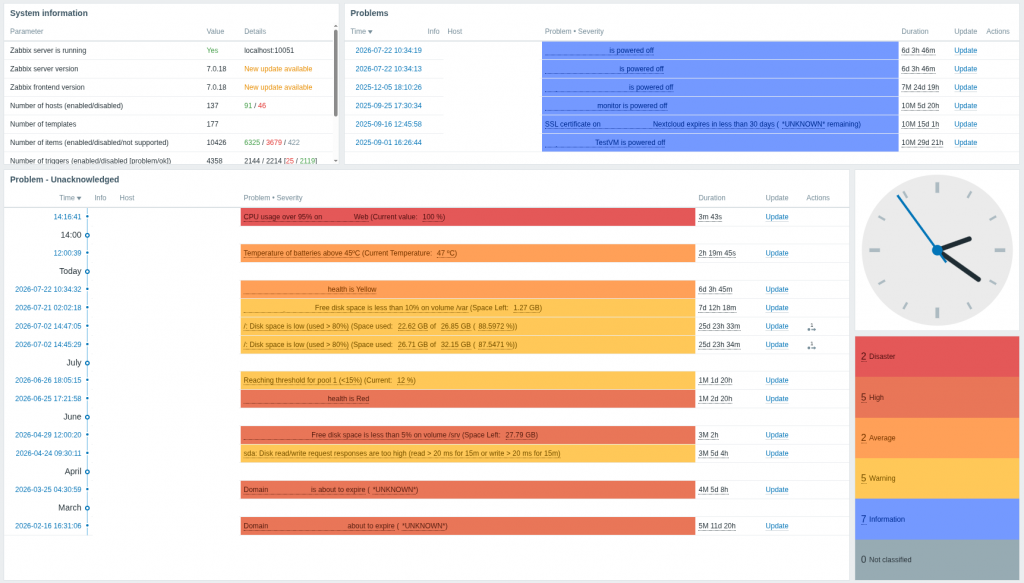Screen dimensions: 1024x583
Task: Click Update for 2026-07-02 14:47:05 problem
Action: 776,326
